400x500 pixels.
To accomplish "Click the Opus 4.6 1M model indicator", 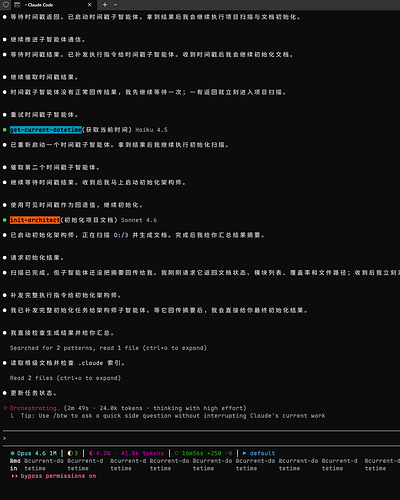I will pyautogui.click(x=37, y=453).
